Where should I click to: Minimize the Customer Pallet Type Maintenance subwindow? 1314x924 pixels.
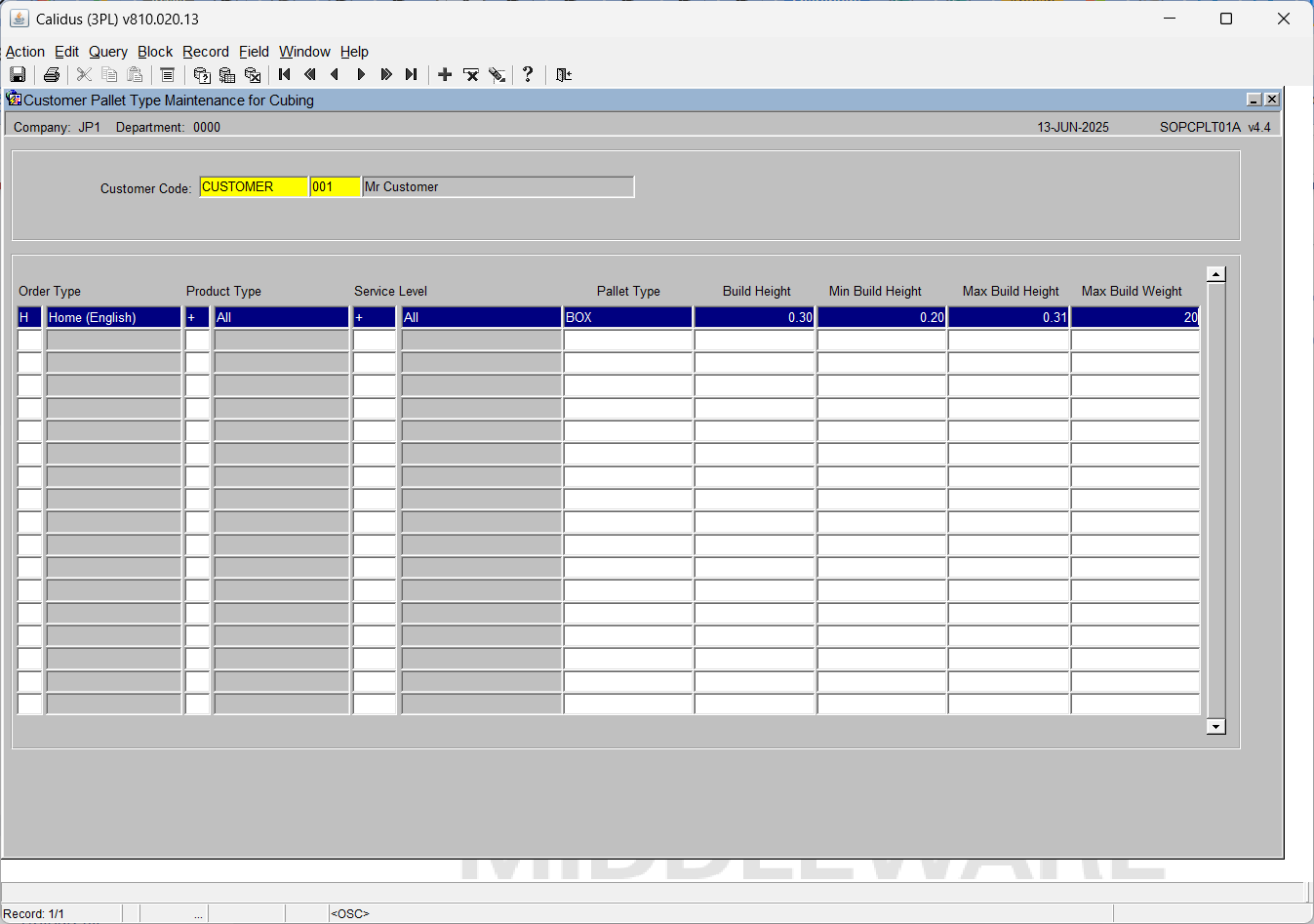1254,100
